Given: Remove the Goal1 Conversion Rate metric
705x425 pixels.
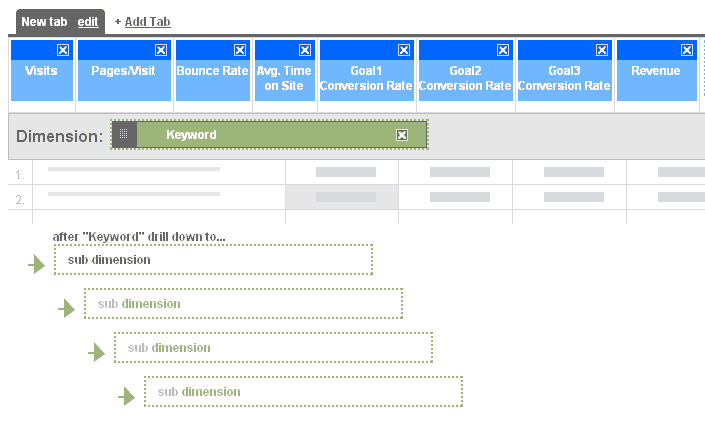Looking at the screenshot, I should tap(403, 50).
